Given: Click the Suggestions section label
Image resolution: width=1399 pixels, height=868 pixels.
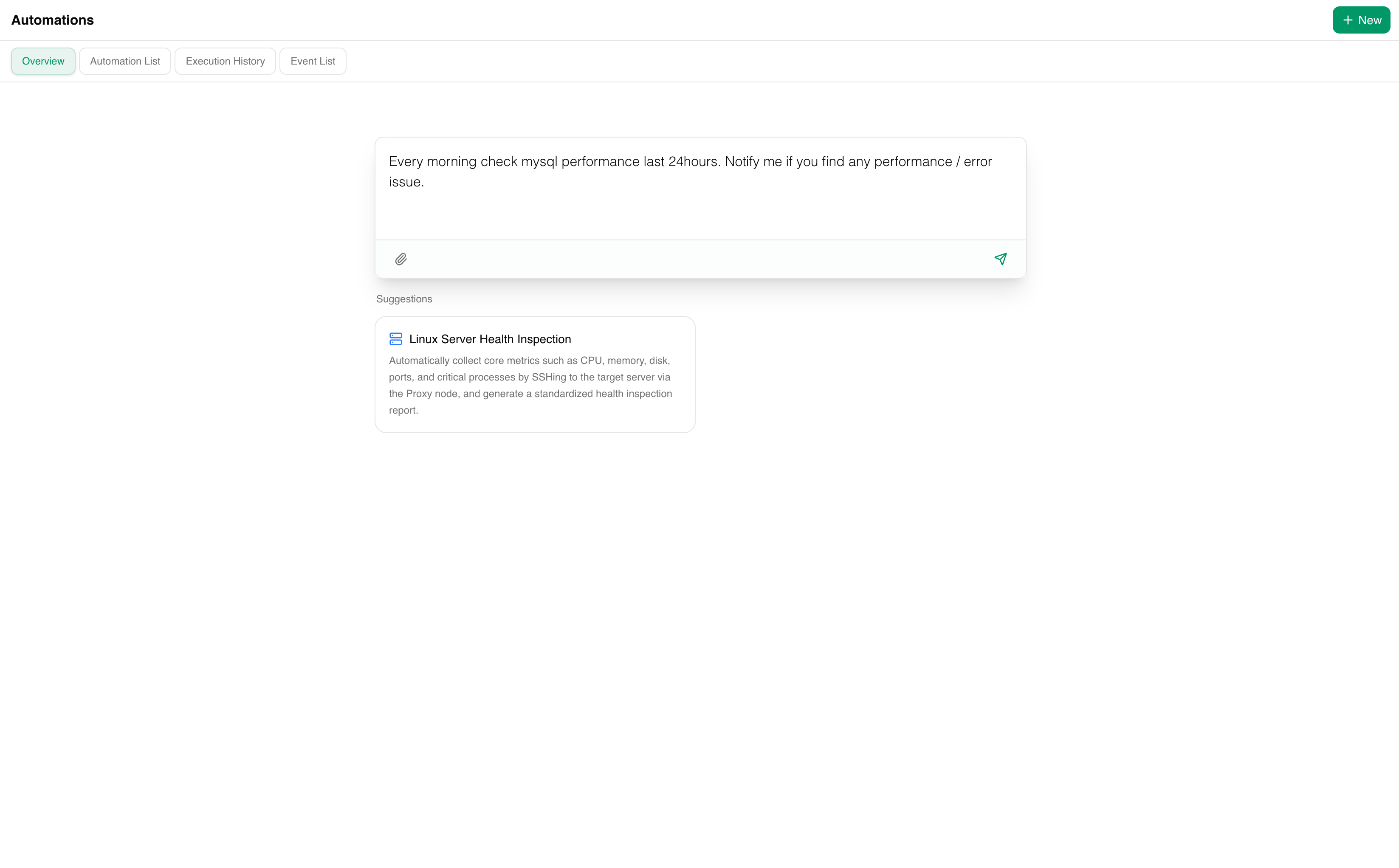Looking at the screenshot, I should click(403, 299).
